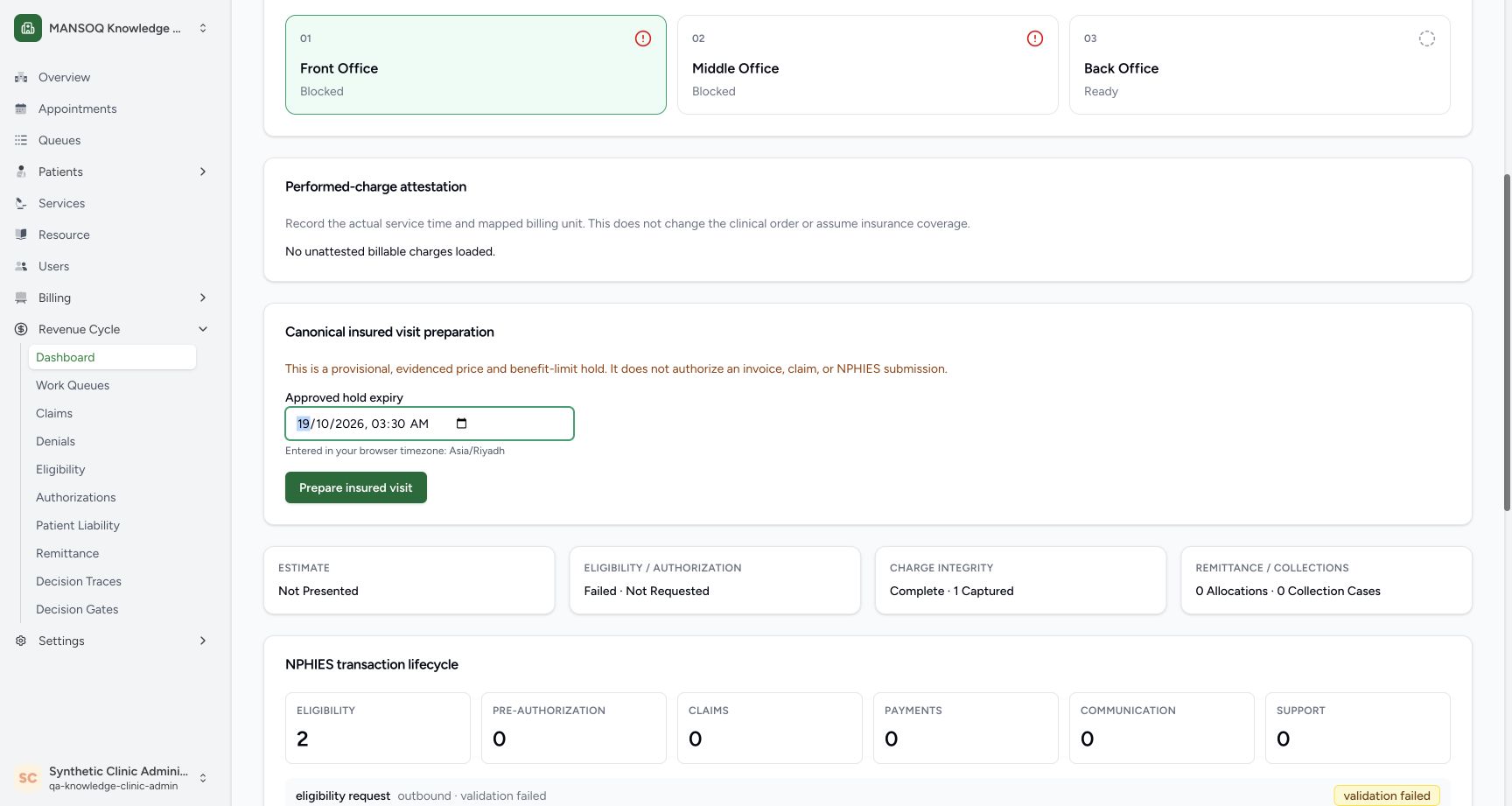Click the Resource sidebar icon
Screen dimensions: 1512x806
coord(21,235)
